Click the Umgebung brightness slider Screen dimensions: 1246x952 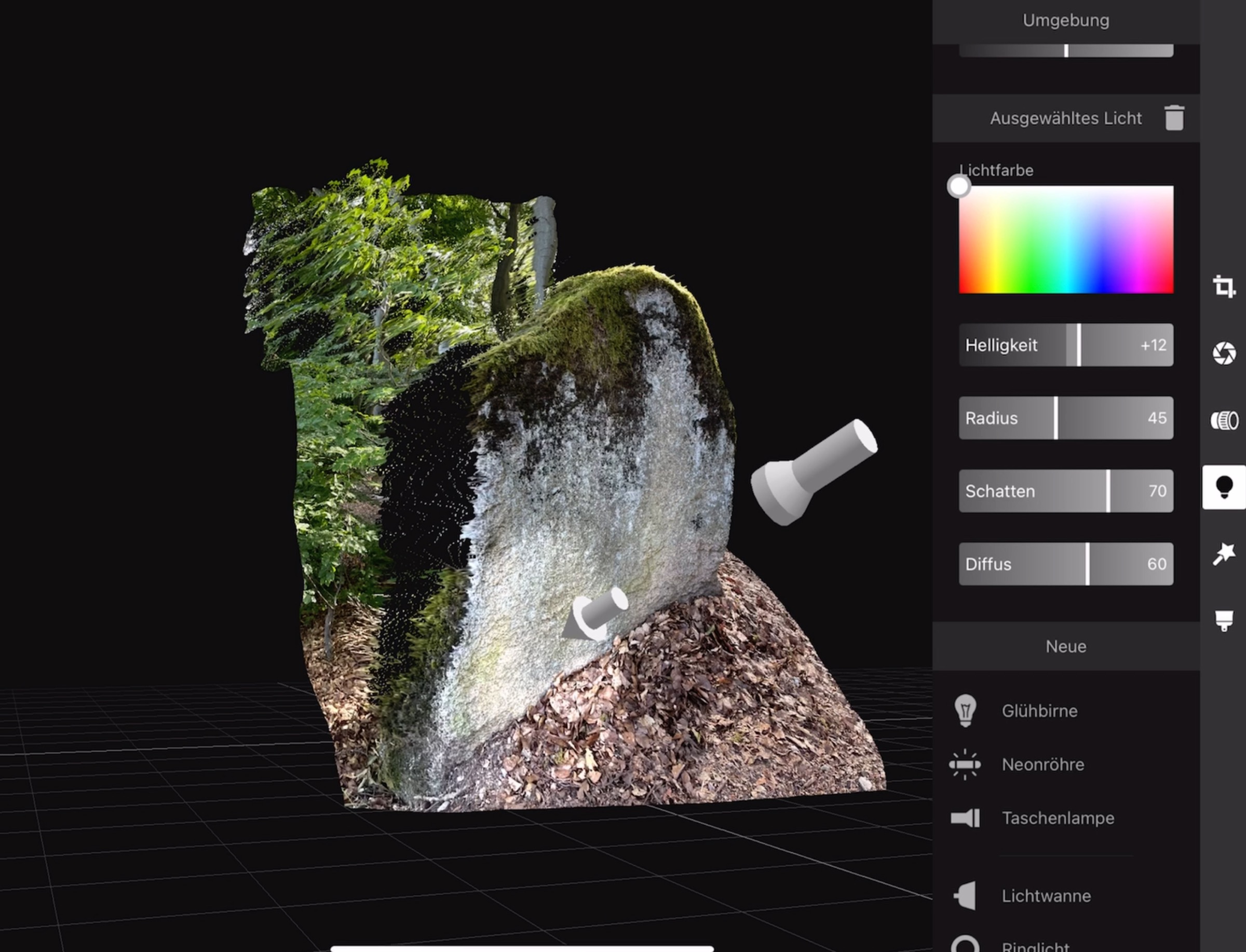[1065, 50]
